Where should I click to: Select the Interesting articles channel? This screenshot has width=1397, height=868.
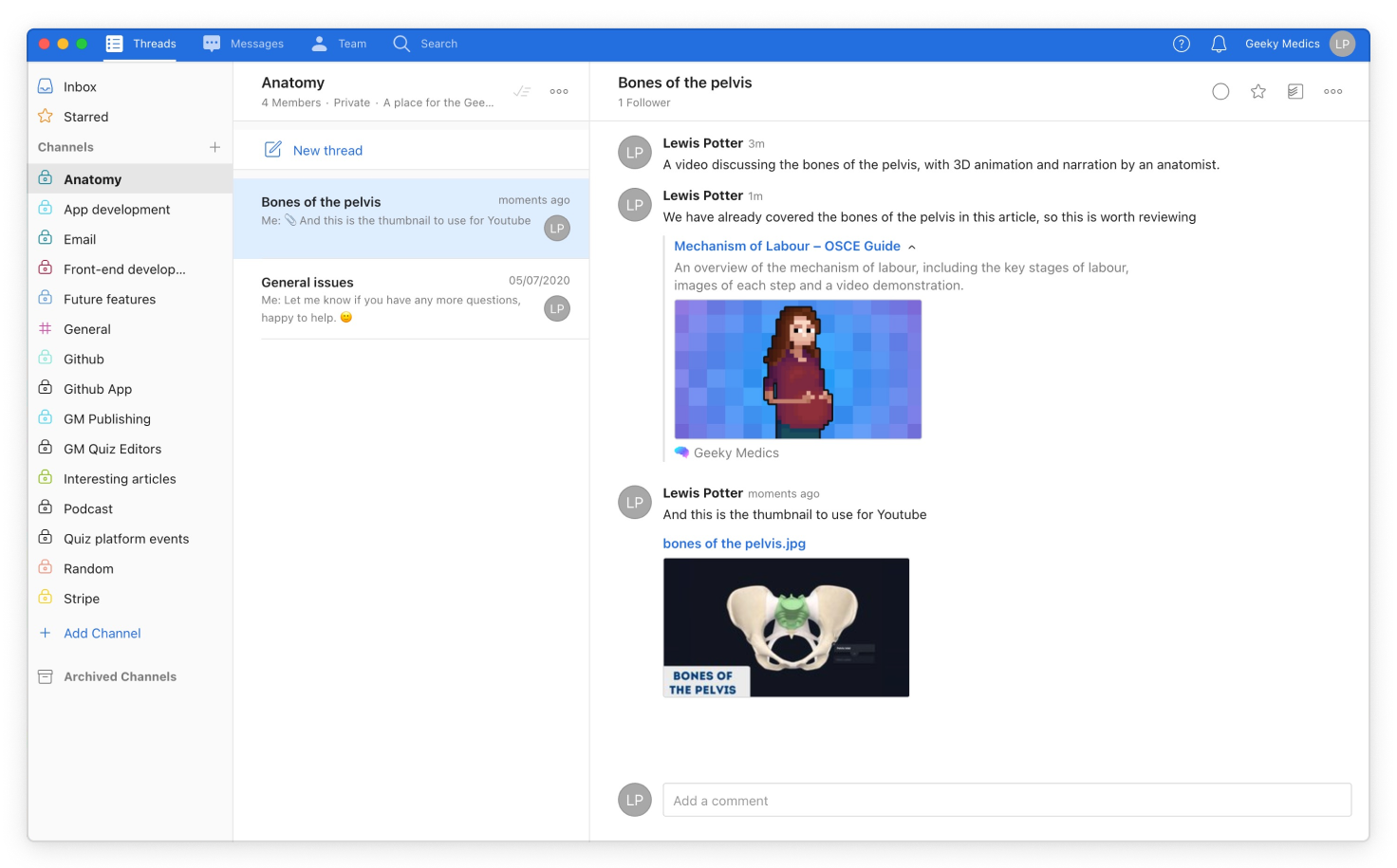pos(130,479)
